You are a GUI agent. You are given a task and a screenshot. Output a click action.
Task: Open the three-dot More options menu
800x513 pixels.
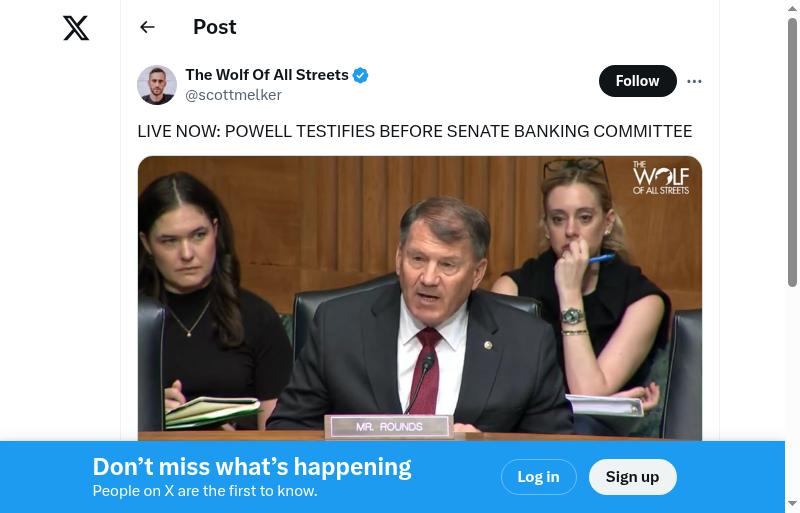pyautogui.click(x=694, y=81)
